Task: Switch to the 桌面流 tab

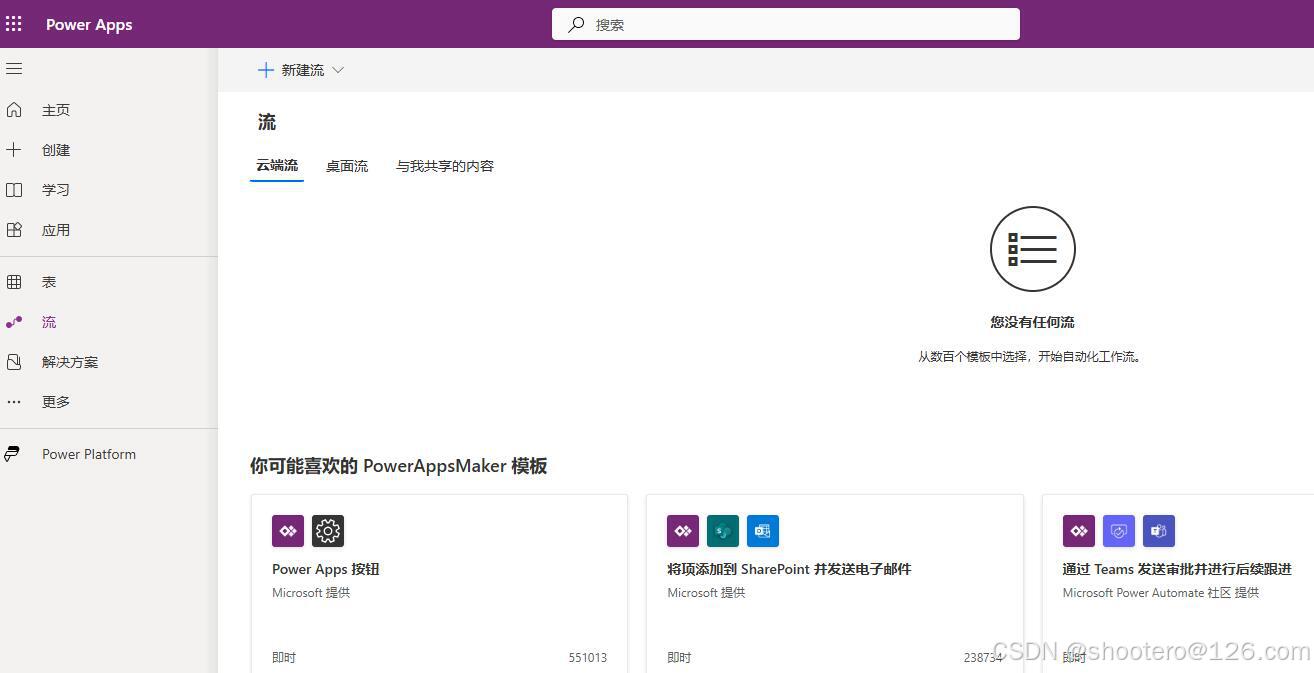Action: (347, 166)
